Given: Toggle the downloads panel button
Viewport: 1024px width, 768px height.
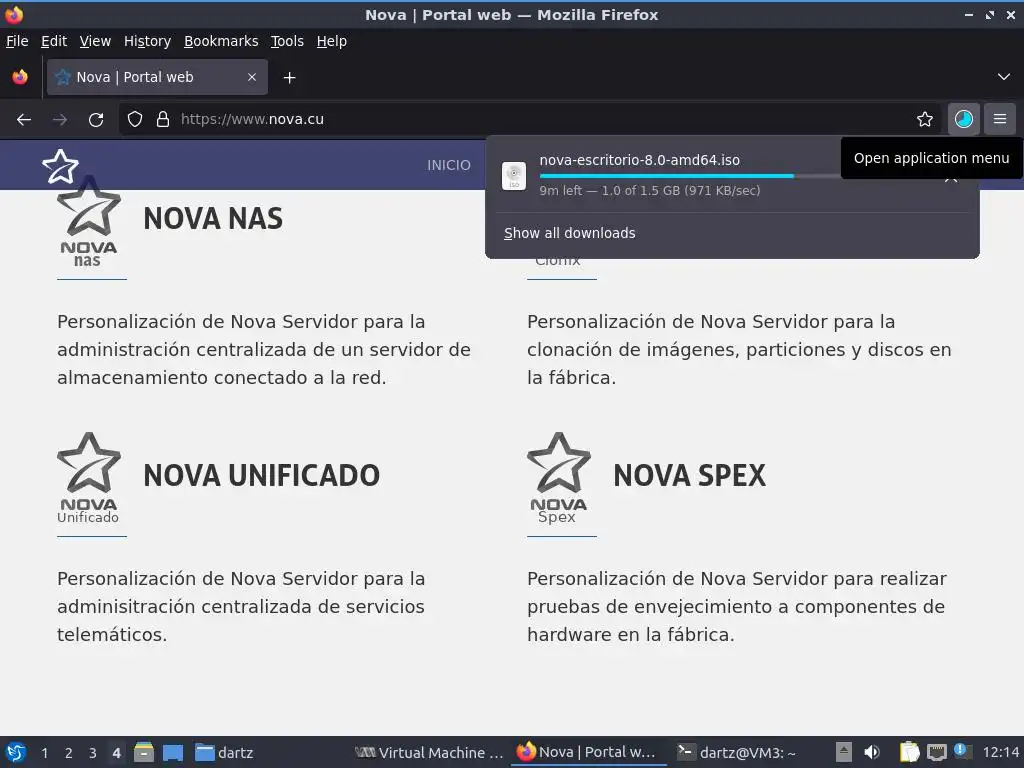Looking at the screenshot, I should point(964,120).
